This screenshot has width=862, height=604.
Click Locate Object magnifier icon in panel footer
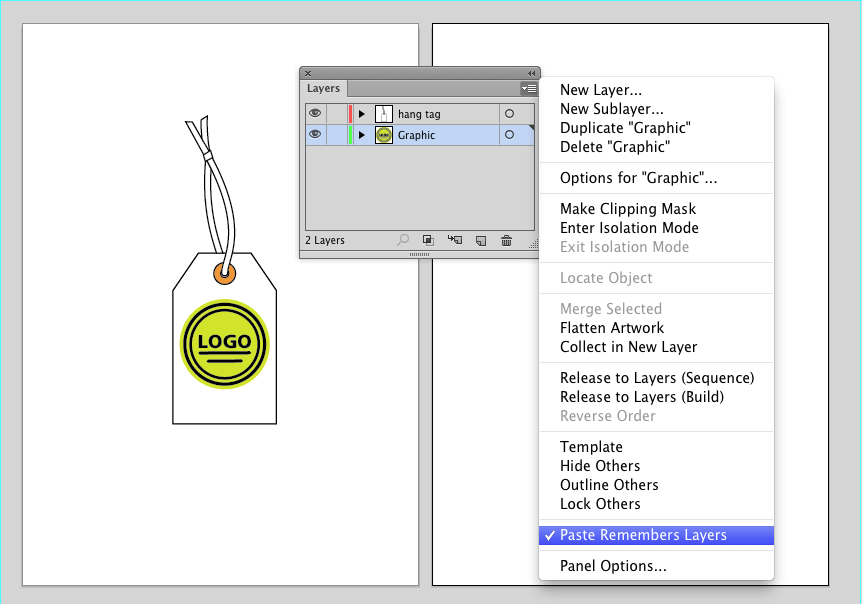tap(403, 240)
